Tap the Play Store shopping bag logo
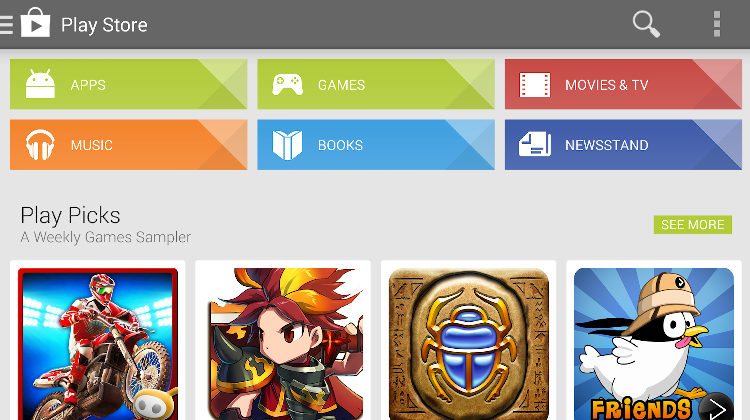The image size is (750, 420). tap(35, 22)
